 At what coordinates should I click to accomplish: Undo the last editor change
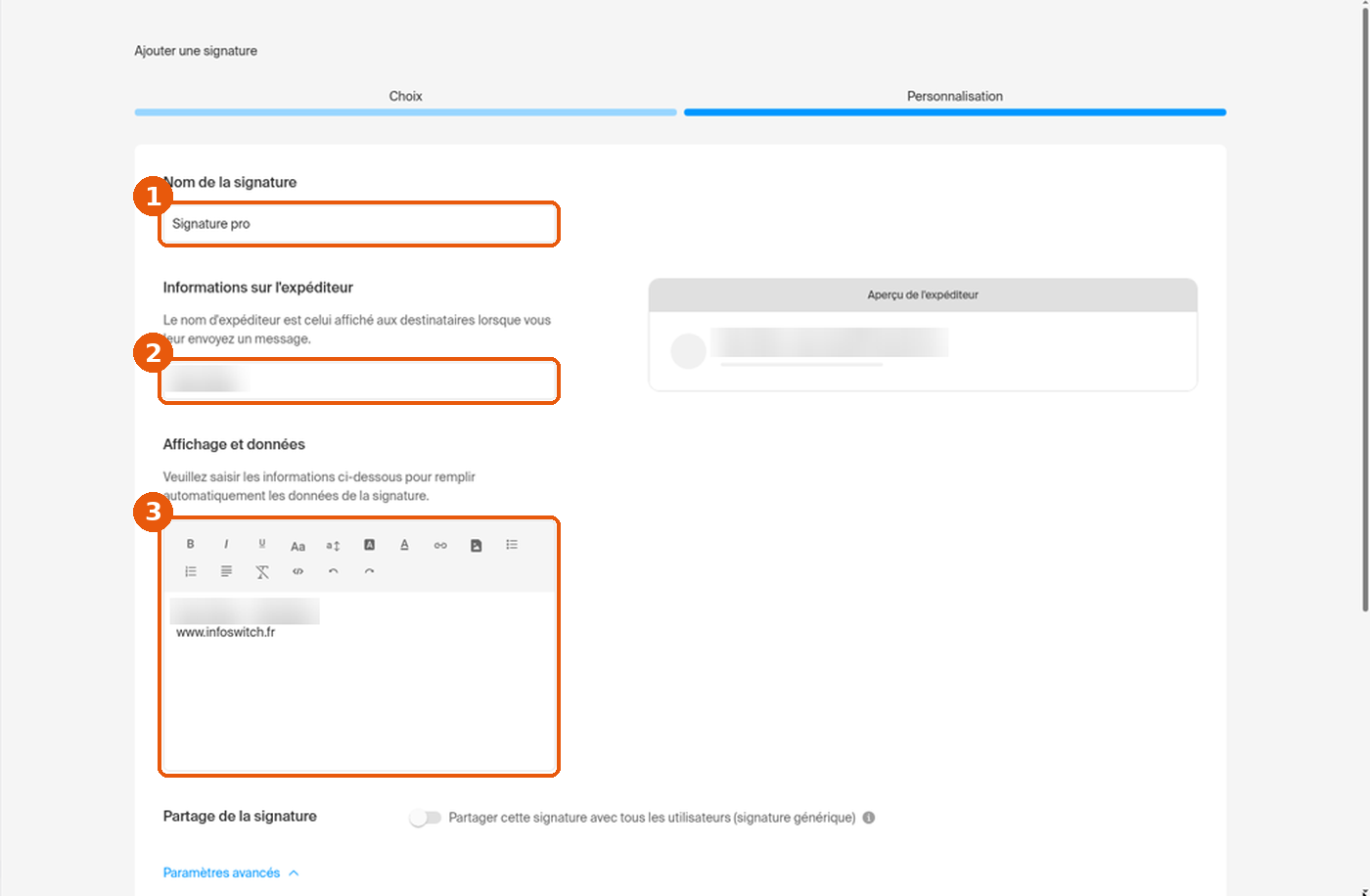pyautogui.click(x=334, y=571)
